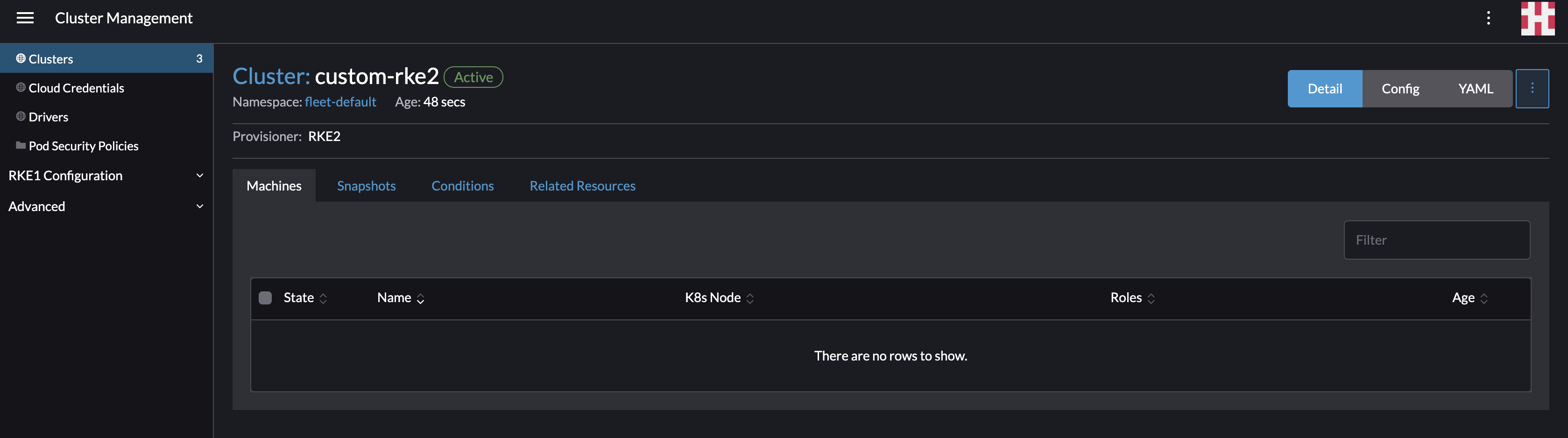Toggle sorting on the State column
This screenshot has width=1568, height=438.
pyautogui.click(x=323, y=298)
